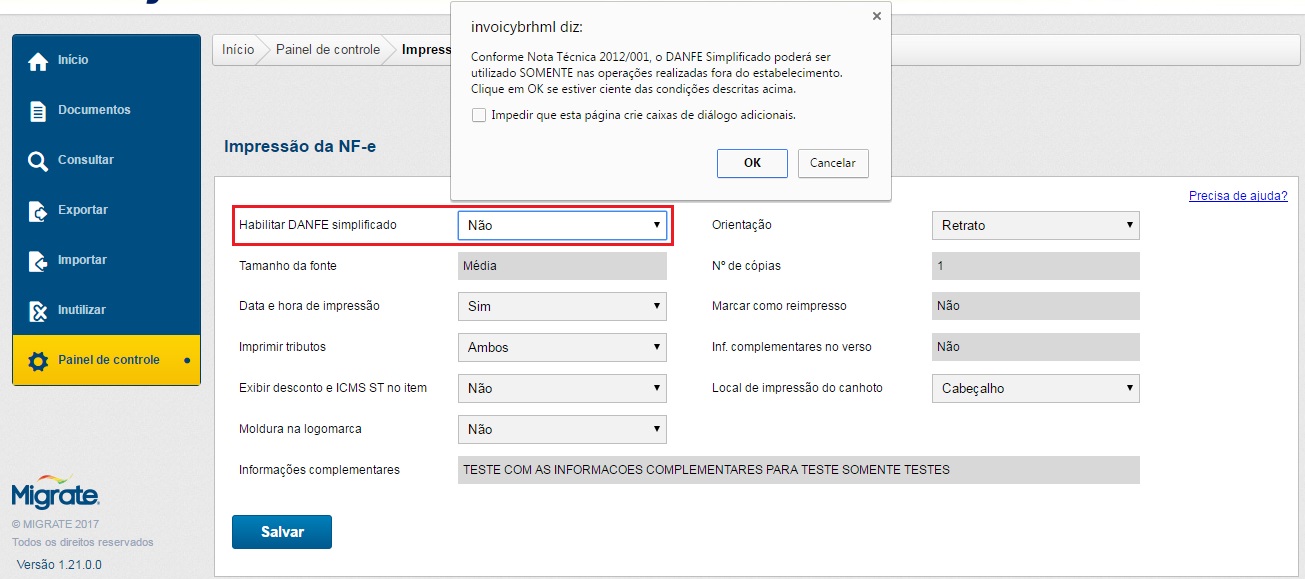Click the Painel de controle gear icon
Image resolution: width=1305 pixels, height=579 pixels.
click(38, 361)
